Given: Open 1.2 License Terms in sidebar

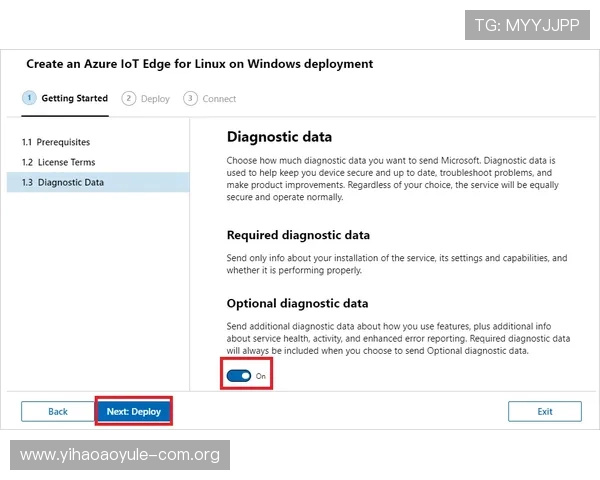Looking at the screenshot, I should [x=59, y=162].
